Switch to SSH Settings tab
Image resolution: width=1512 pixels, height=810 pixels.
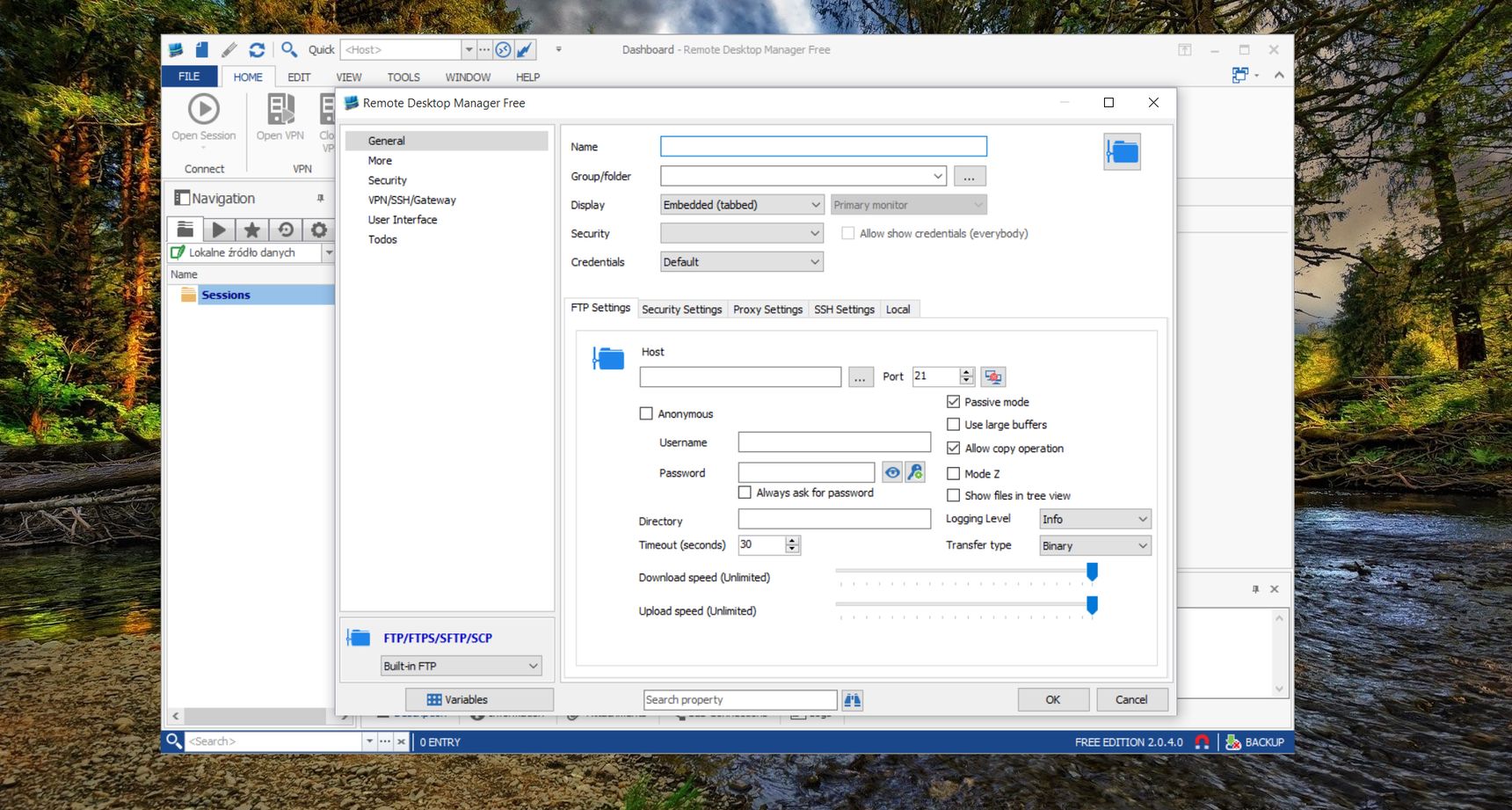pyautogui.click(x=844, y=310)
